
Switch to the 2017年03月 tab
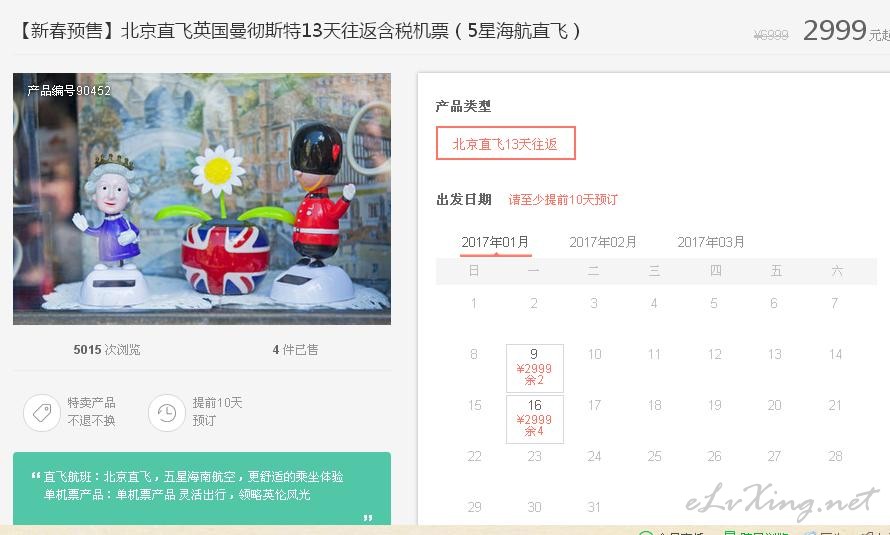pos(711,242)
